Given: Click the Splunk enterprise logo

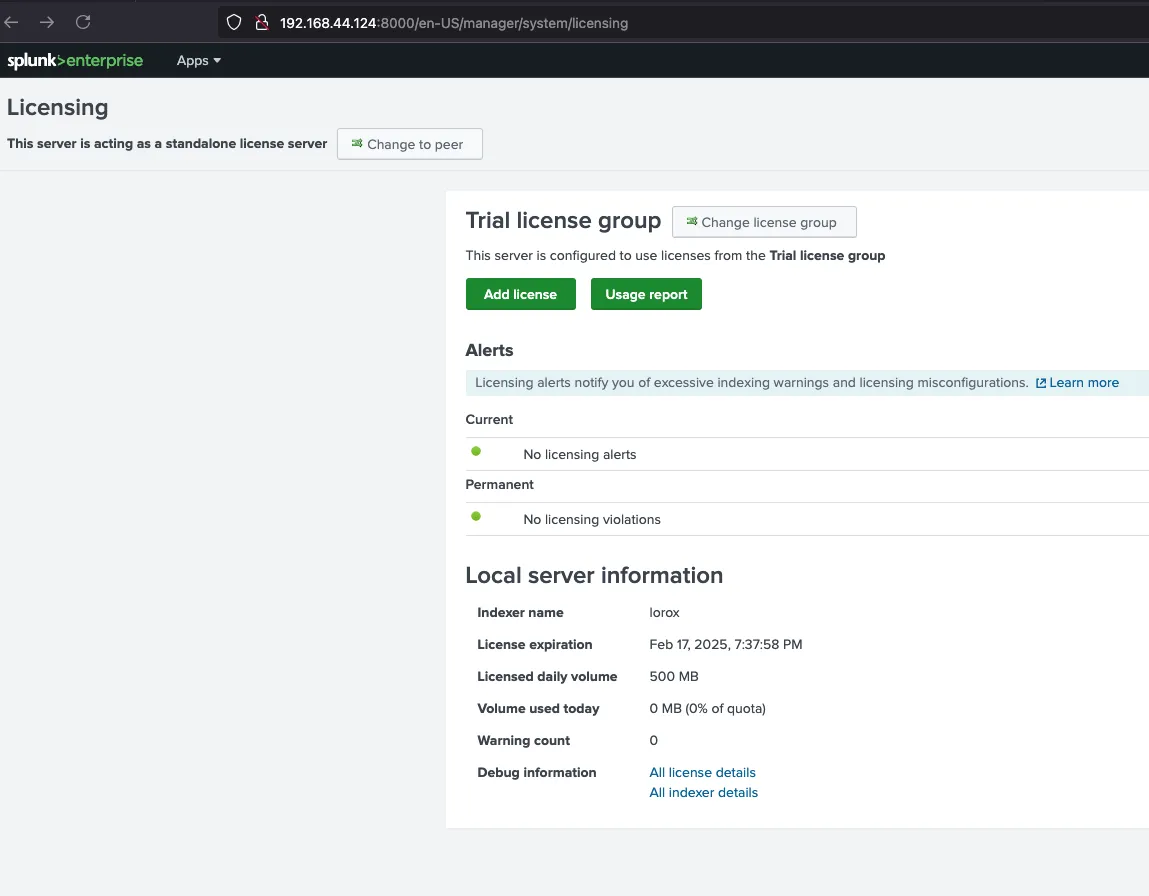Looking at the screenshot, I should (x=75, y=61).
